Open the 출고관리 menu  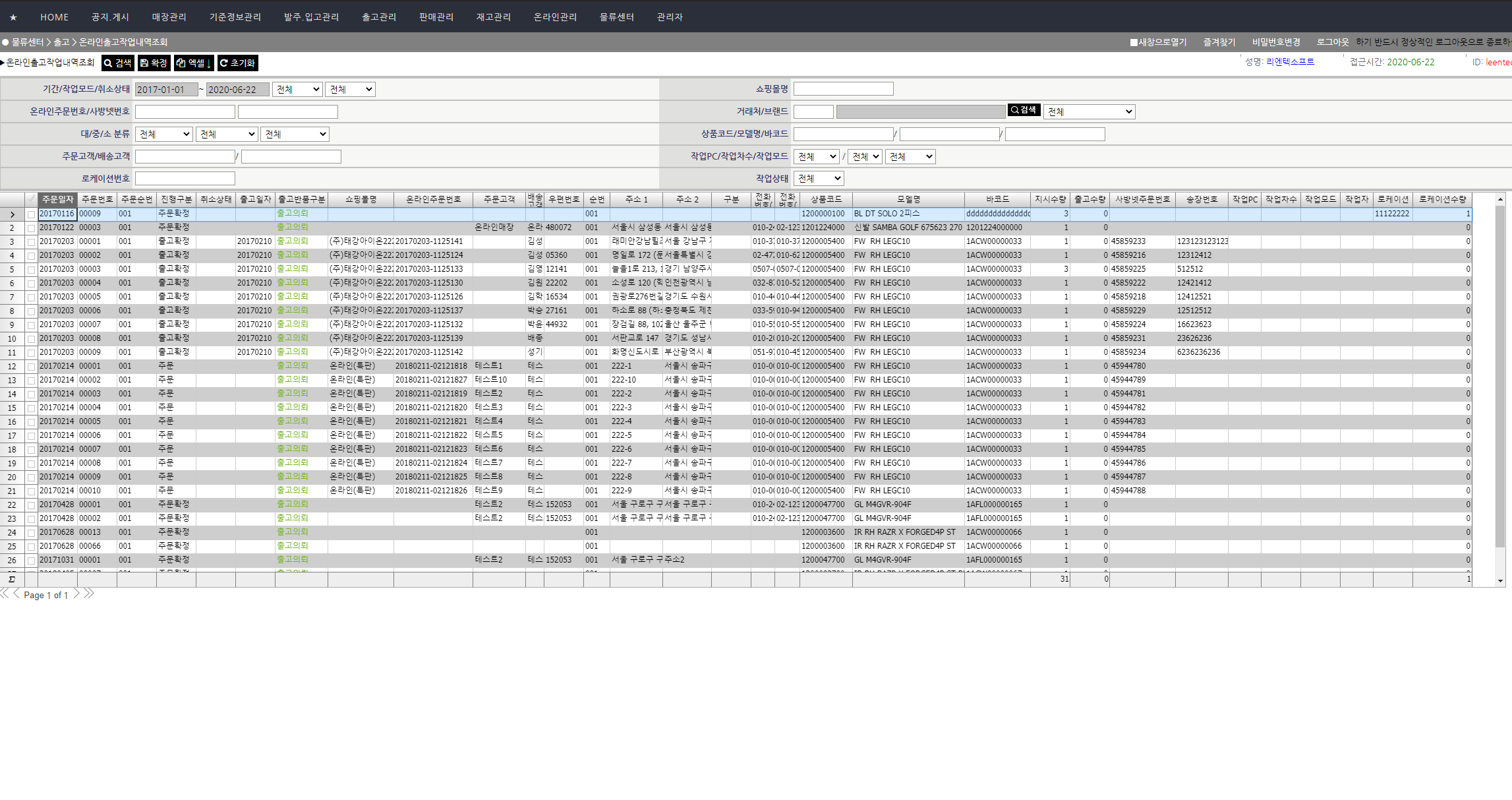pyautogui.click(x=379, y=17)
